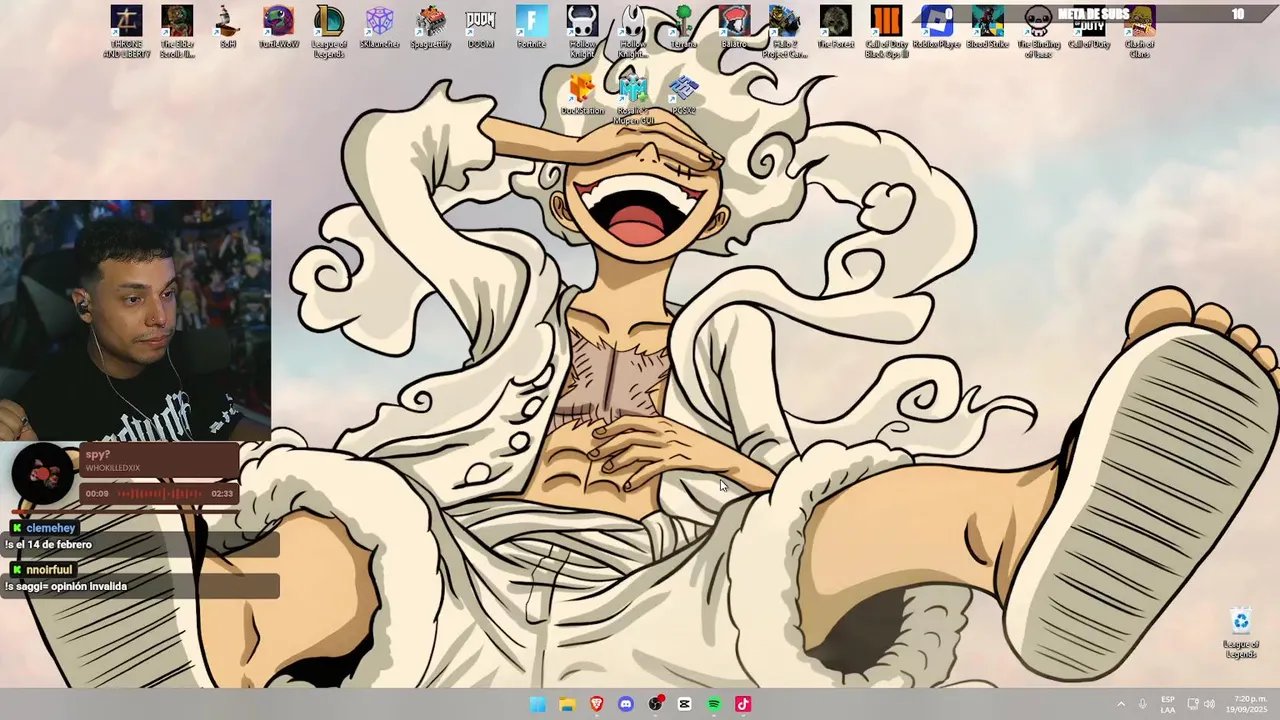The width and height of the screenshot is (1280, 720).
Task: Select the TurtleWoW desktop icon
Action: [x=279, y=27]
